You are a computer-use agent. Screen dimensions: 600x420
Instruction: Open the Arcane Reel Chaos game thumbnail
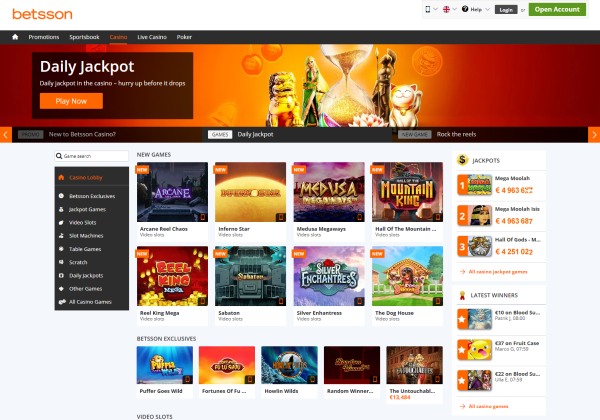click(173, 192)
